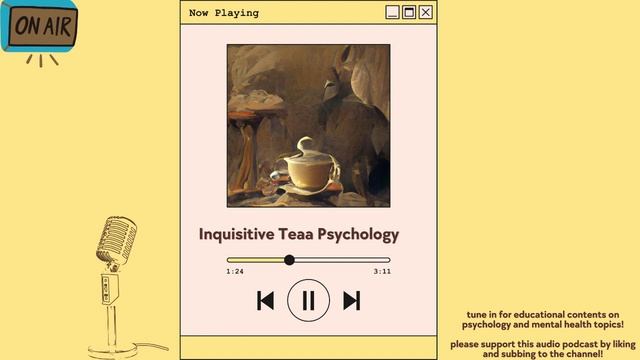This screenshot has height=360, width=640.
Task: Close the Now Playing window
Action: pos(426,12)
